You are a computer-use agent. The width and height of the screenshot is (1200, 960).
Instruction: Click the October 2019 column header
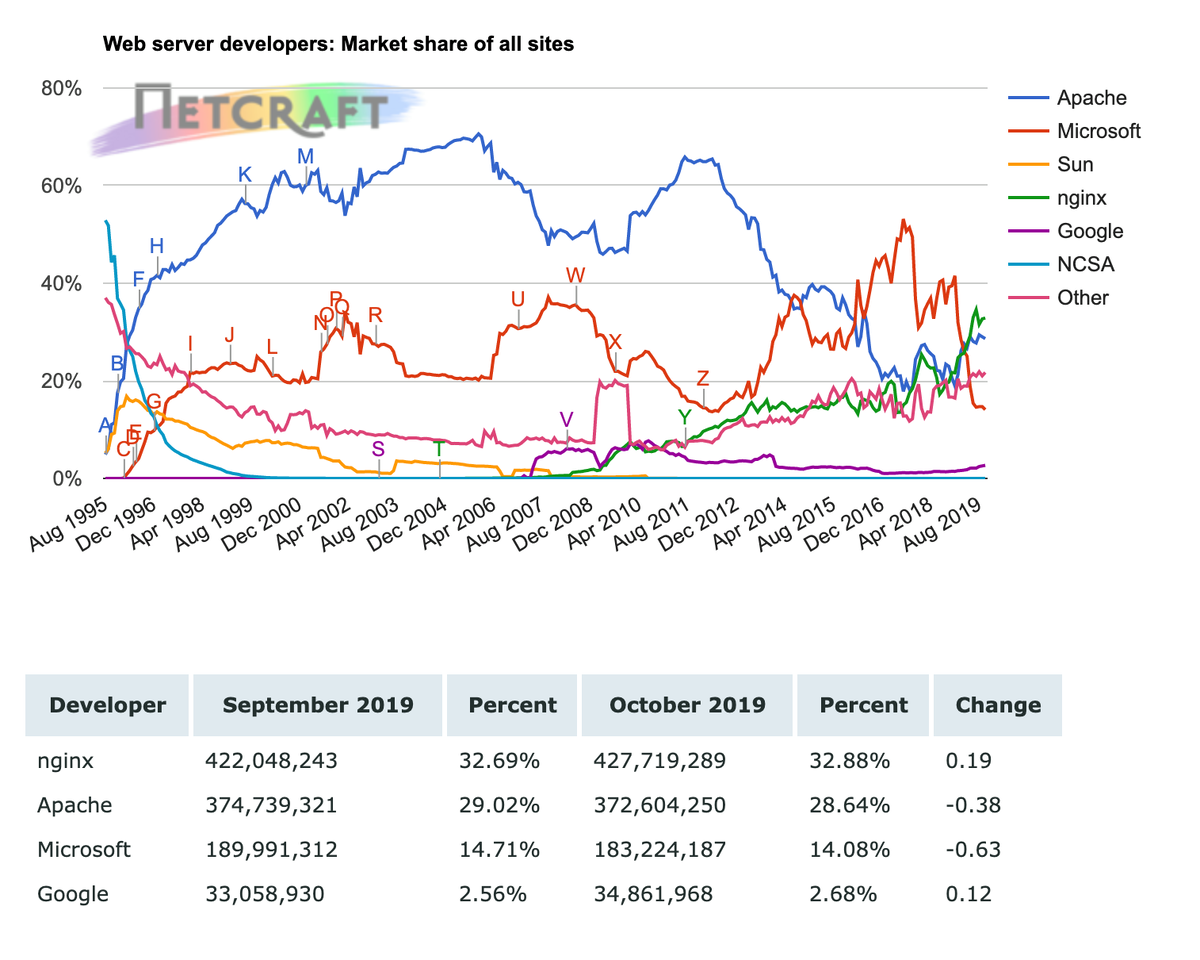[x=687, y=705]
